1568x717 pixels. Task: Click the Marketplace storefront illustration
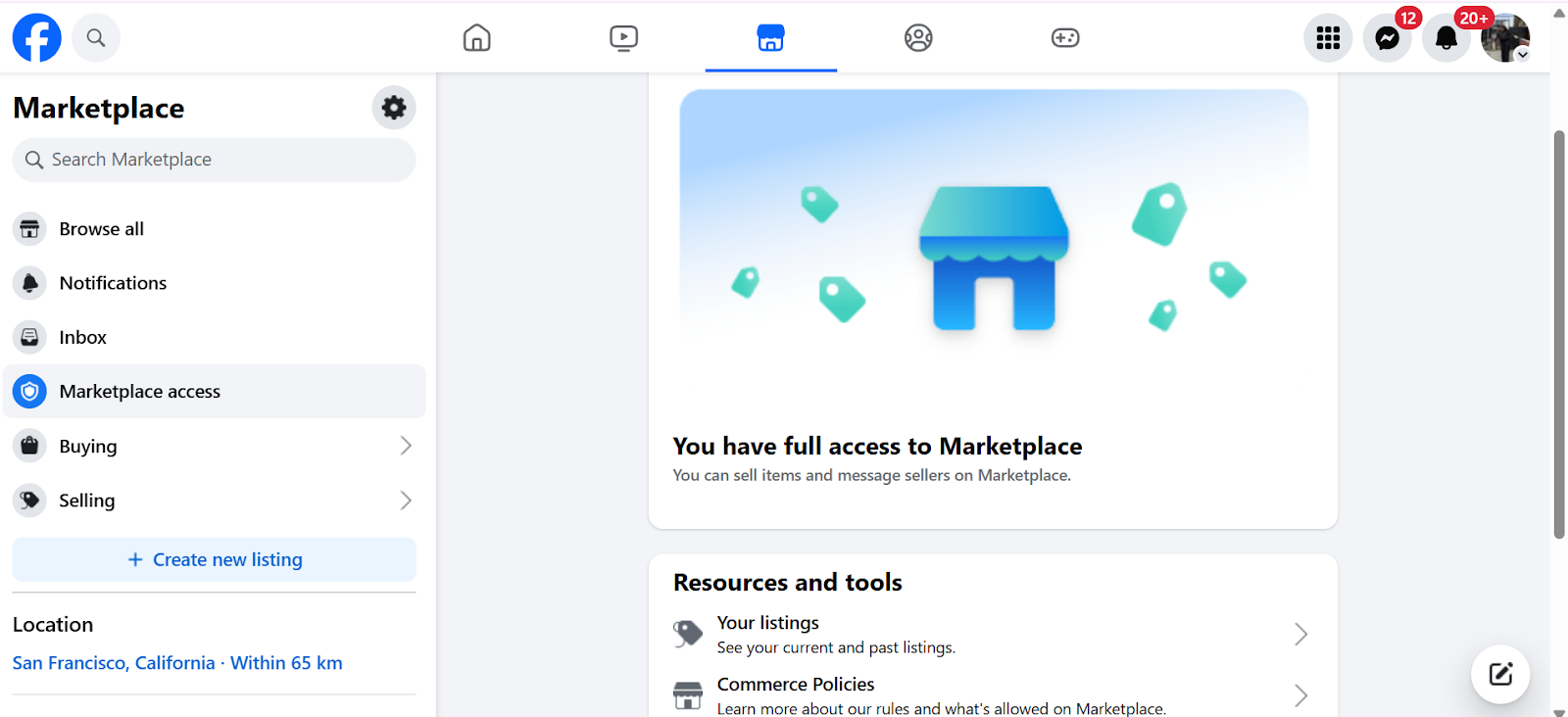pos(994,258)
